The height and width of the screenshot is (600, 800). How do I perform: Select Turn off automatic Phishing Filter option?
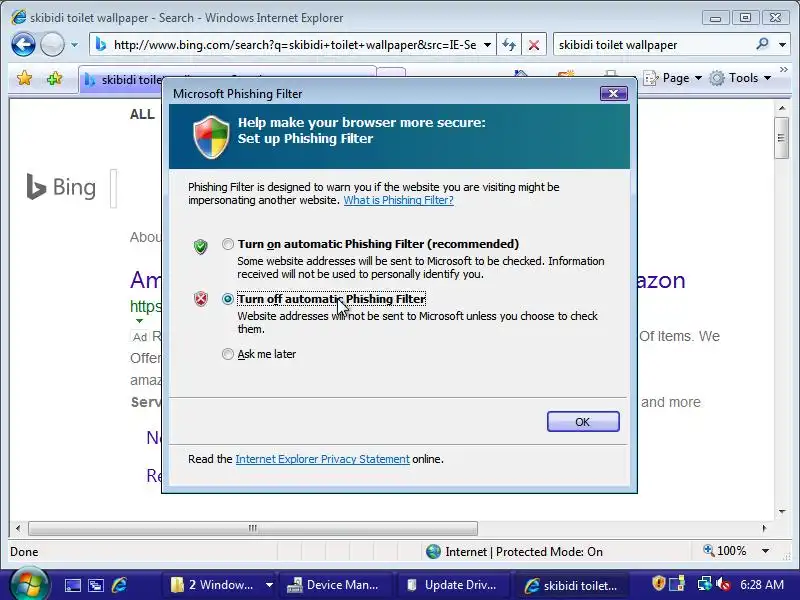(x=228, y=299)
